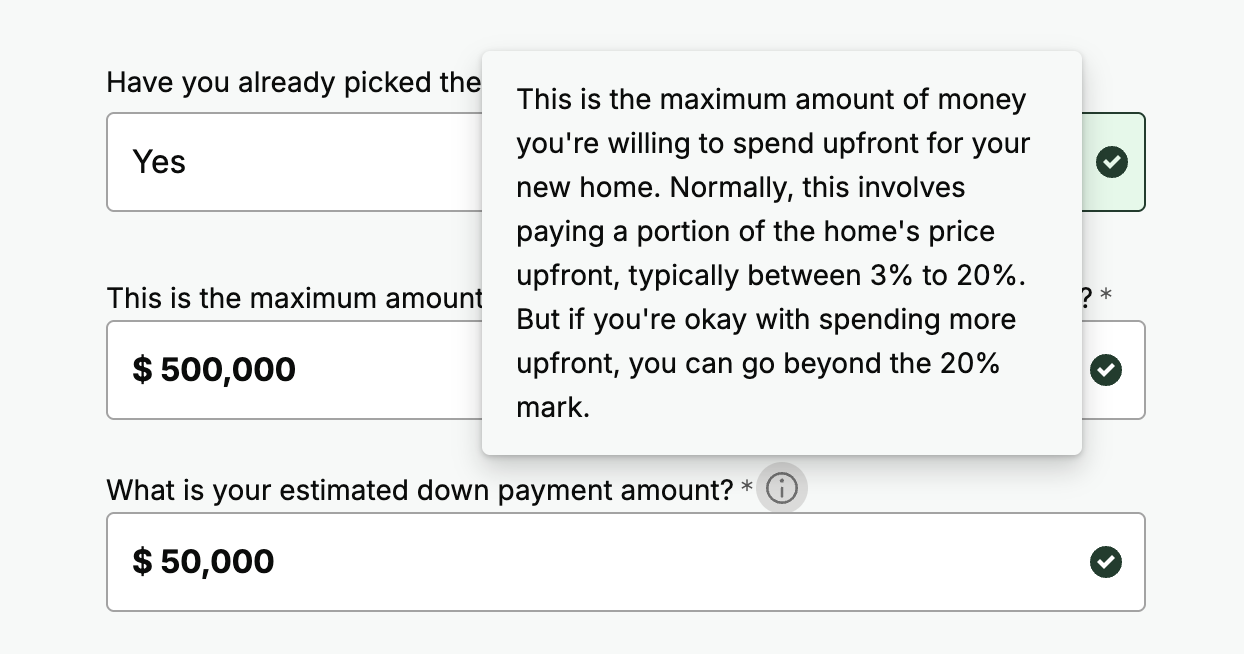The image size is (1244, 654).
Task: Click the asterisk right of the info tooltip
Action: pyautogui.click(x=1105, y=297)
